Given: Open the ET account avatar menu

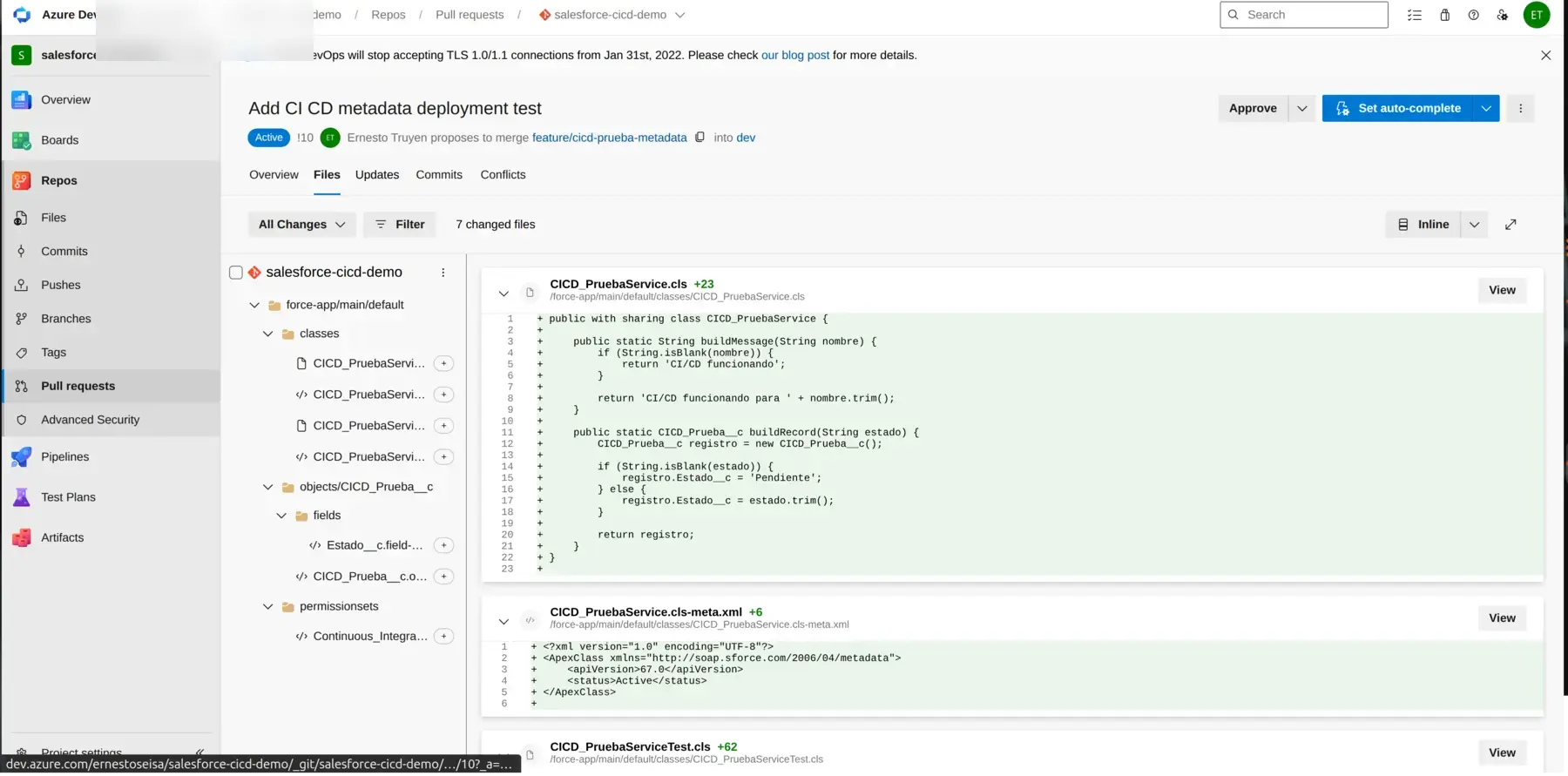Looking at the screenshot, I should pos(1537,15).
